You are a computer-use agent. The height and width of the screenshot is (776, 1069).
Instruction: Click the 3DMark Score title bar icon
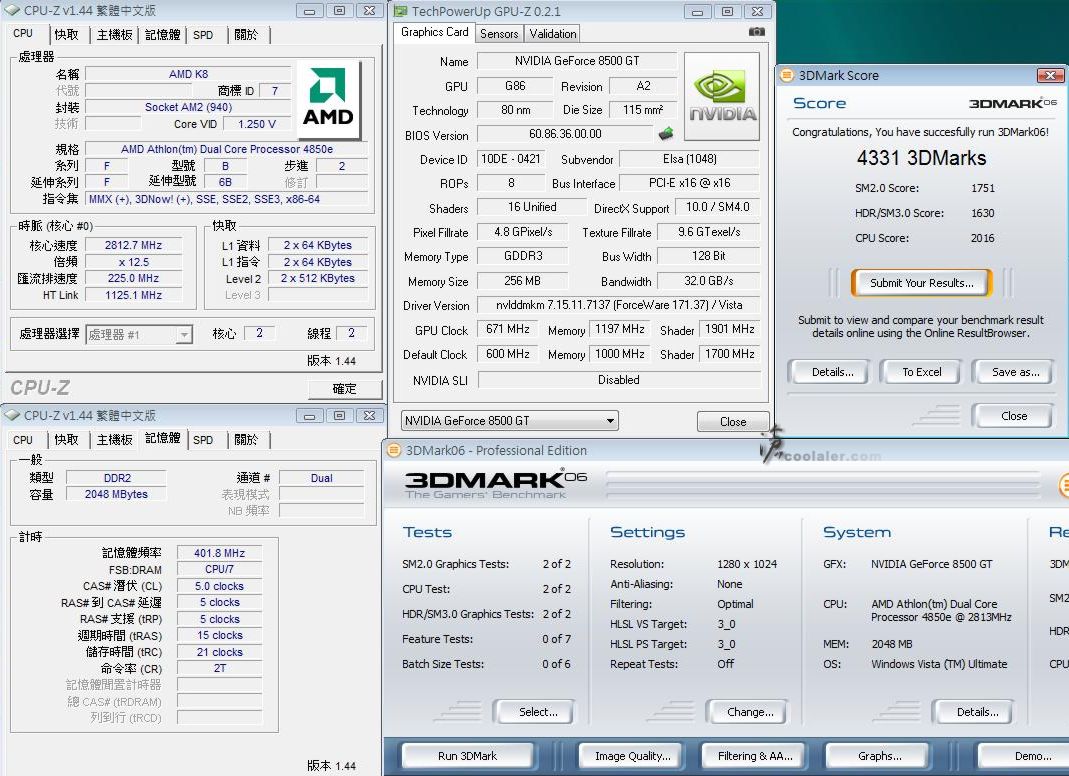[787, 75]
